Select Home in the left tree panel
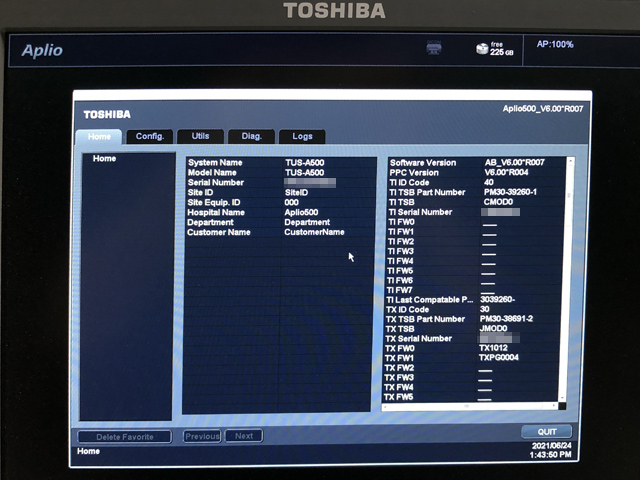This screenshot has width=640, height=480. tap(104, 158)
